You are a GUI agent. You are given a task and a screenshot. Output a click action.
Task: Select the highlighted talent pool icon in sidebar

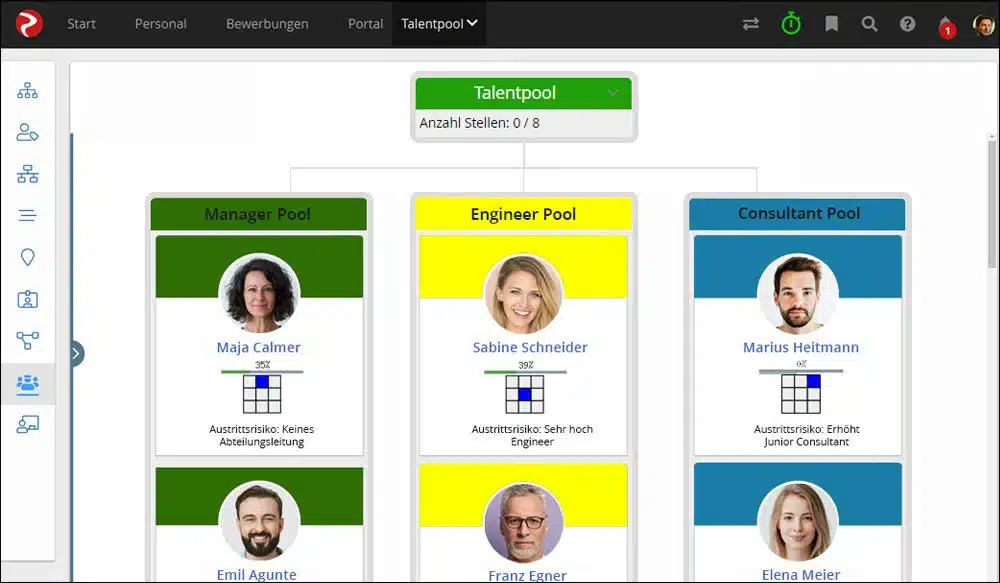tap(27, 383)
